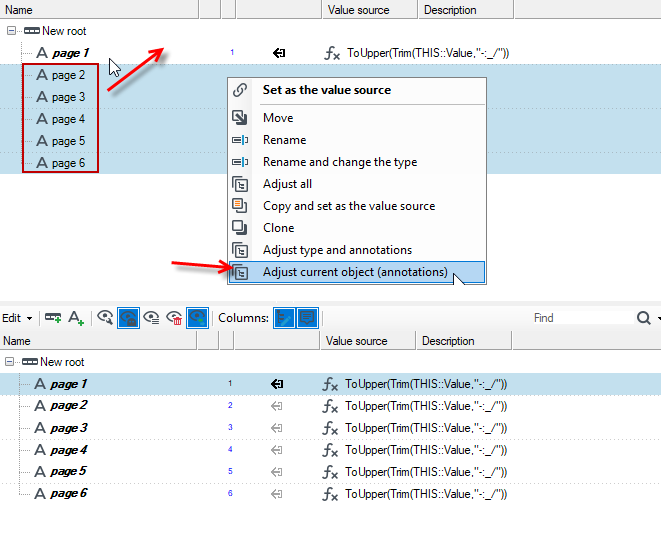This screenshot has width=661, height=543.
Task: Click the add attribute A-plus icon
Action: tap(76, 318)
